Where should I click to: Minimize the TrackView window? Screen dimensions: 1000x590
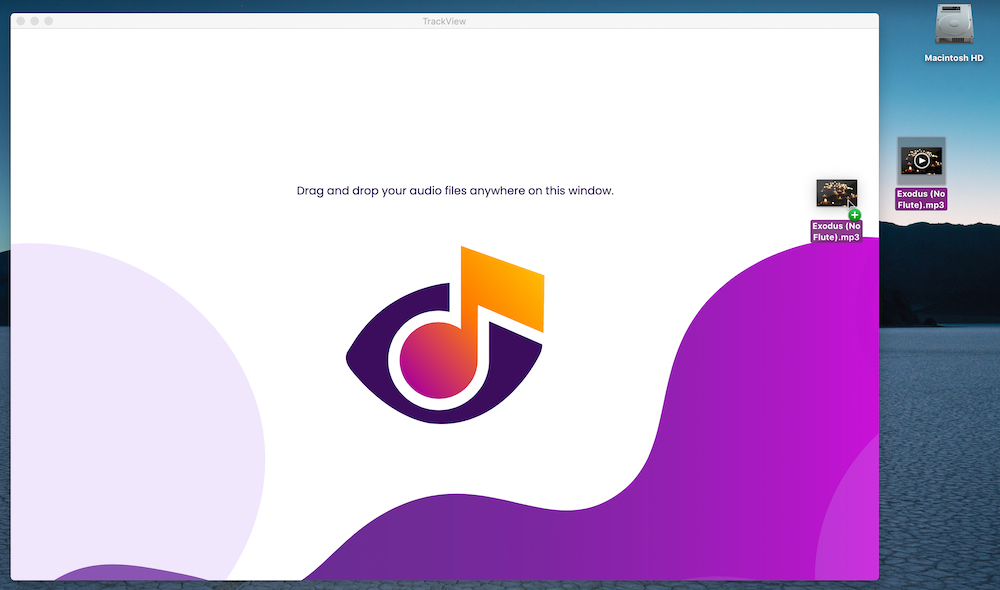click(34, 21)
